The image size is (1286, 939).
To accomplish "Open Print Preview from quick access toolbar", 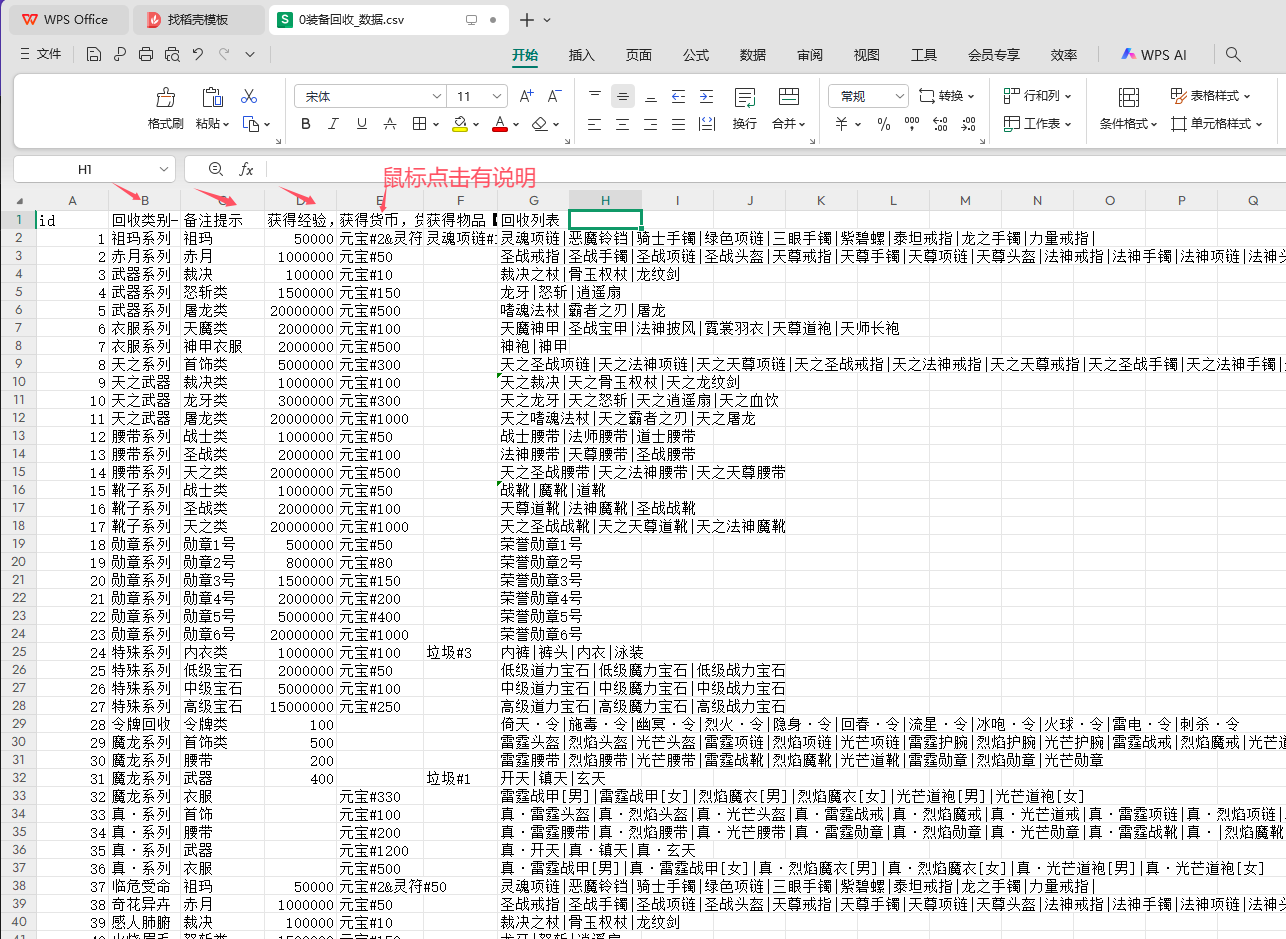I will click(x=172, y=55).
